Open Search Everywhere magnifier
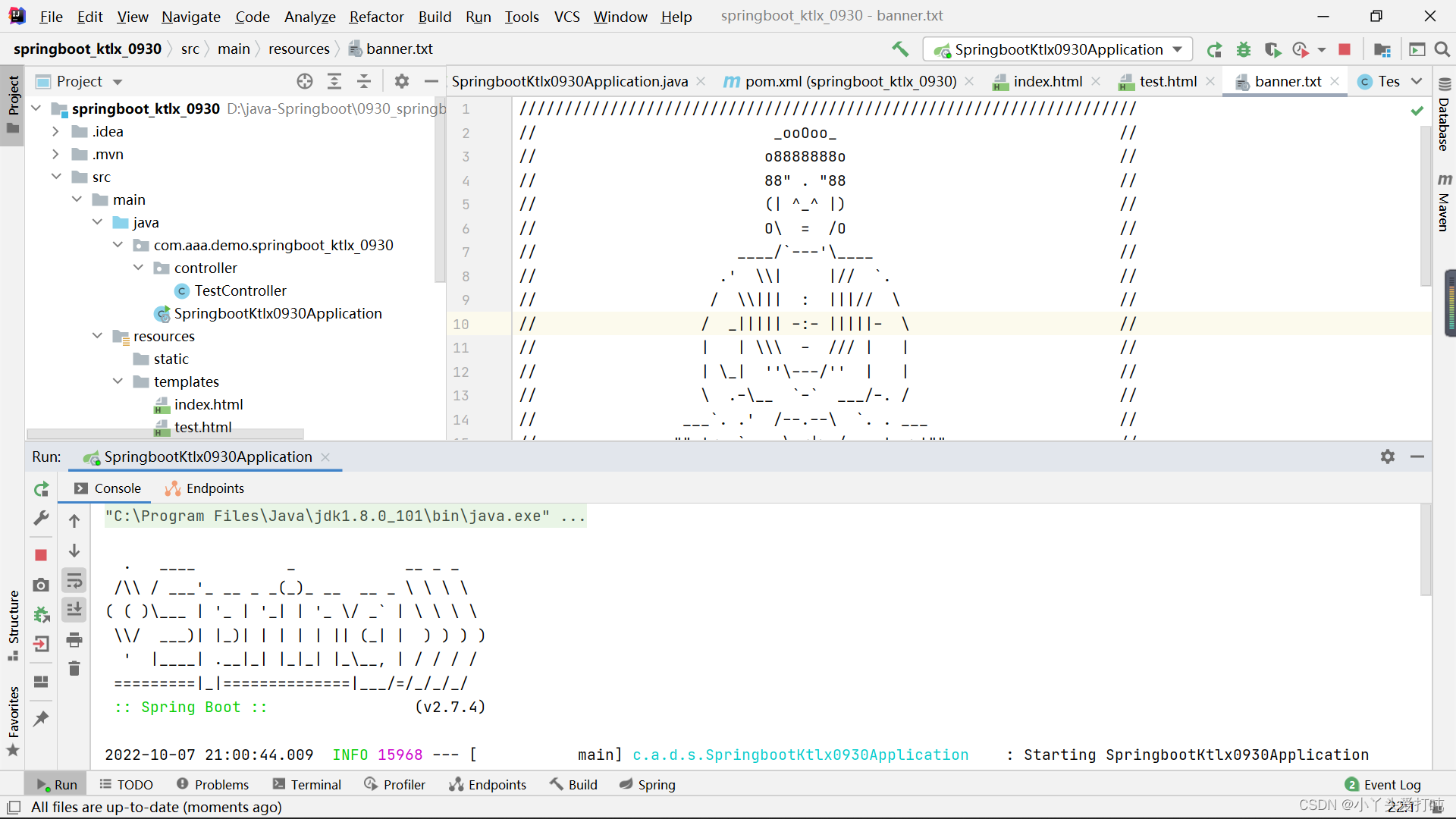 [x=1442, y=49]
